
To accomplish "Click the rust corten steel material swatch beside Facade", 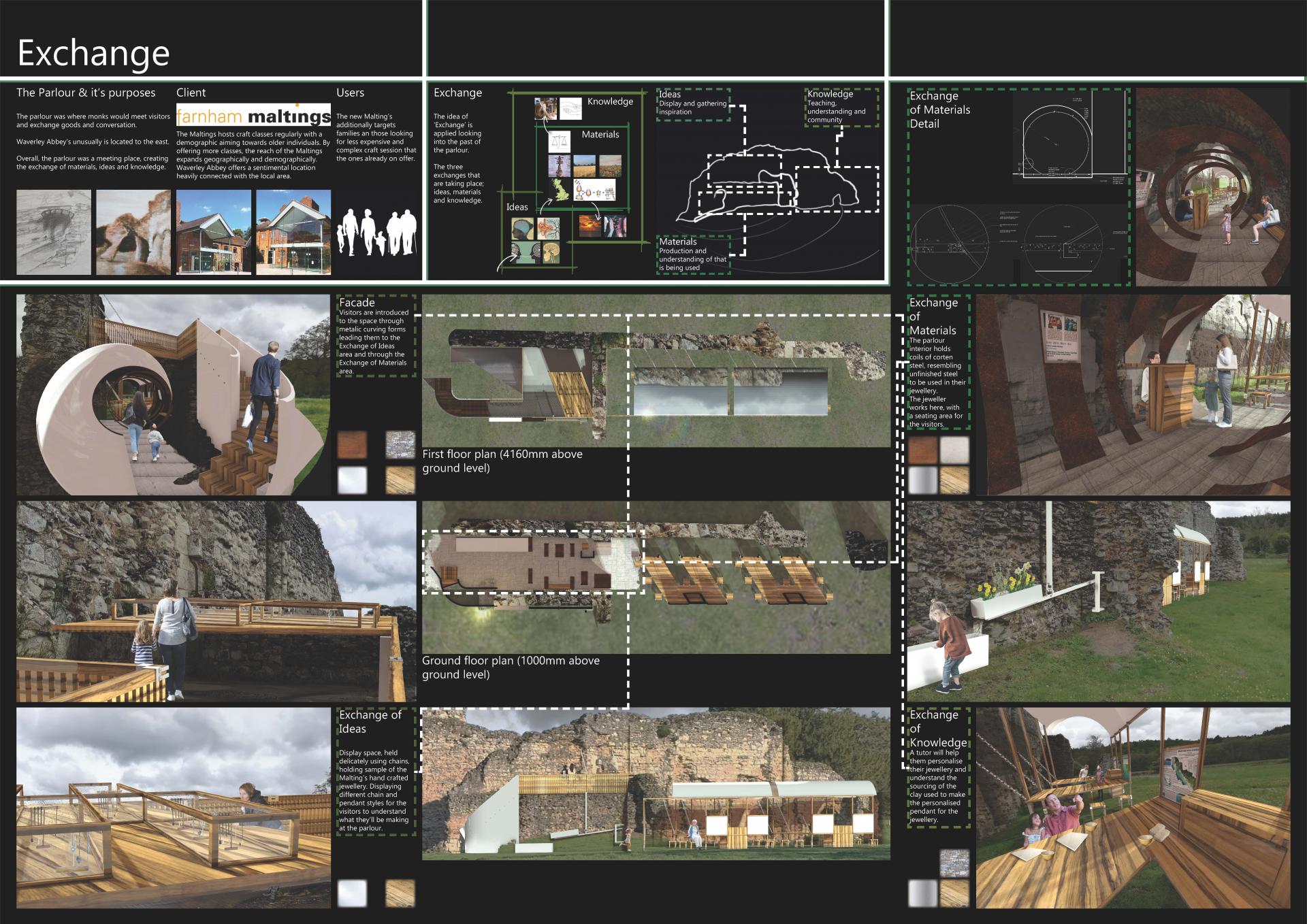I will (x=352, y=444).
